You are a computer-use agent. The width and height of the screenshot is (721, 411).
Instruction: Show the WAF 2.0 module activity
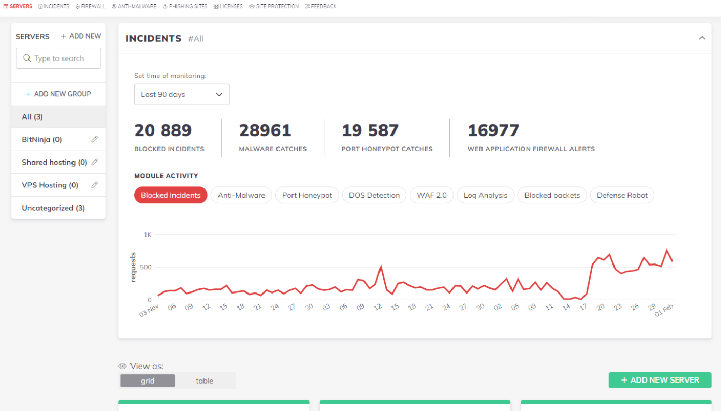(x=431, y=195)
